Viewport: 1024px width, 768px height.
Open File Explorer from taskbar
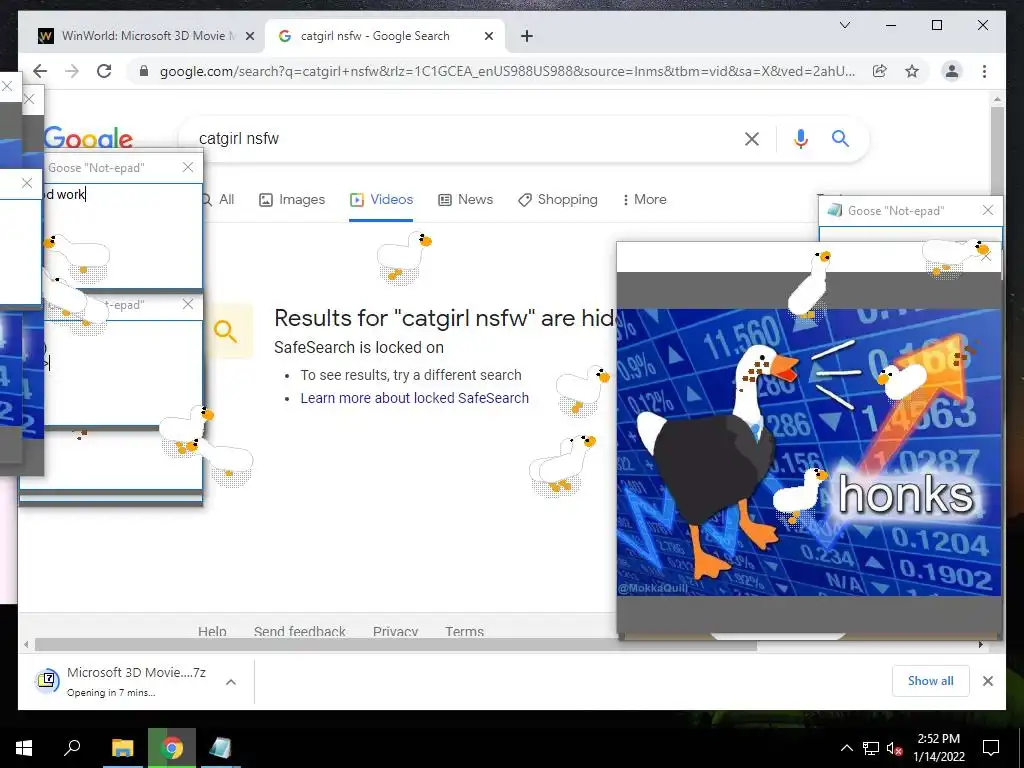122,748
